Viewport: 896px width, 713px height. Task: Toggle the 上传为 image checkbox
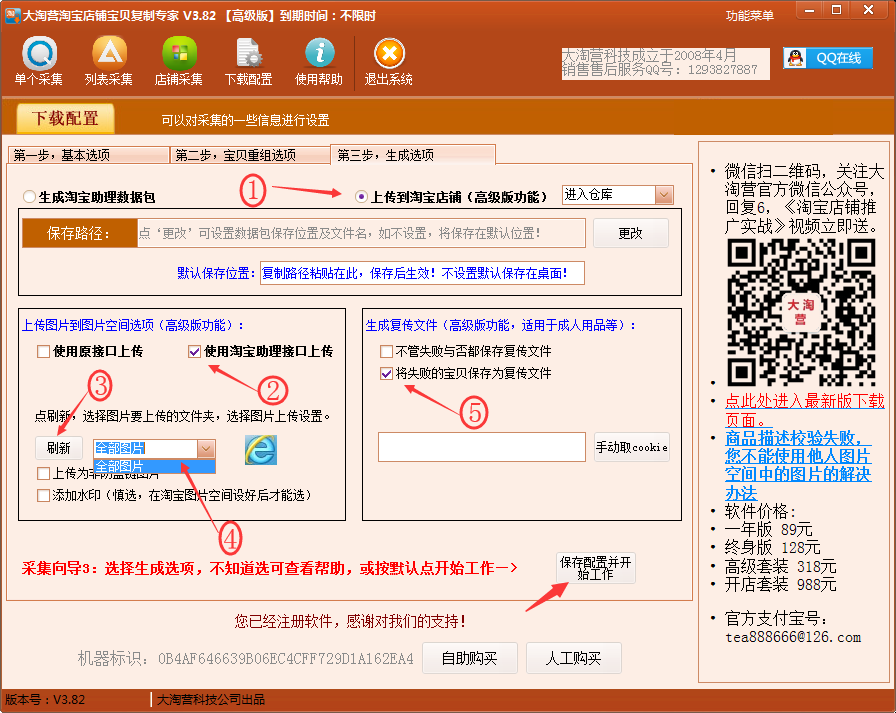[x=43, y=473]
